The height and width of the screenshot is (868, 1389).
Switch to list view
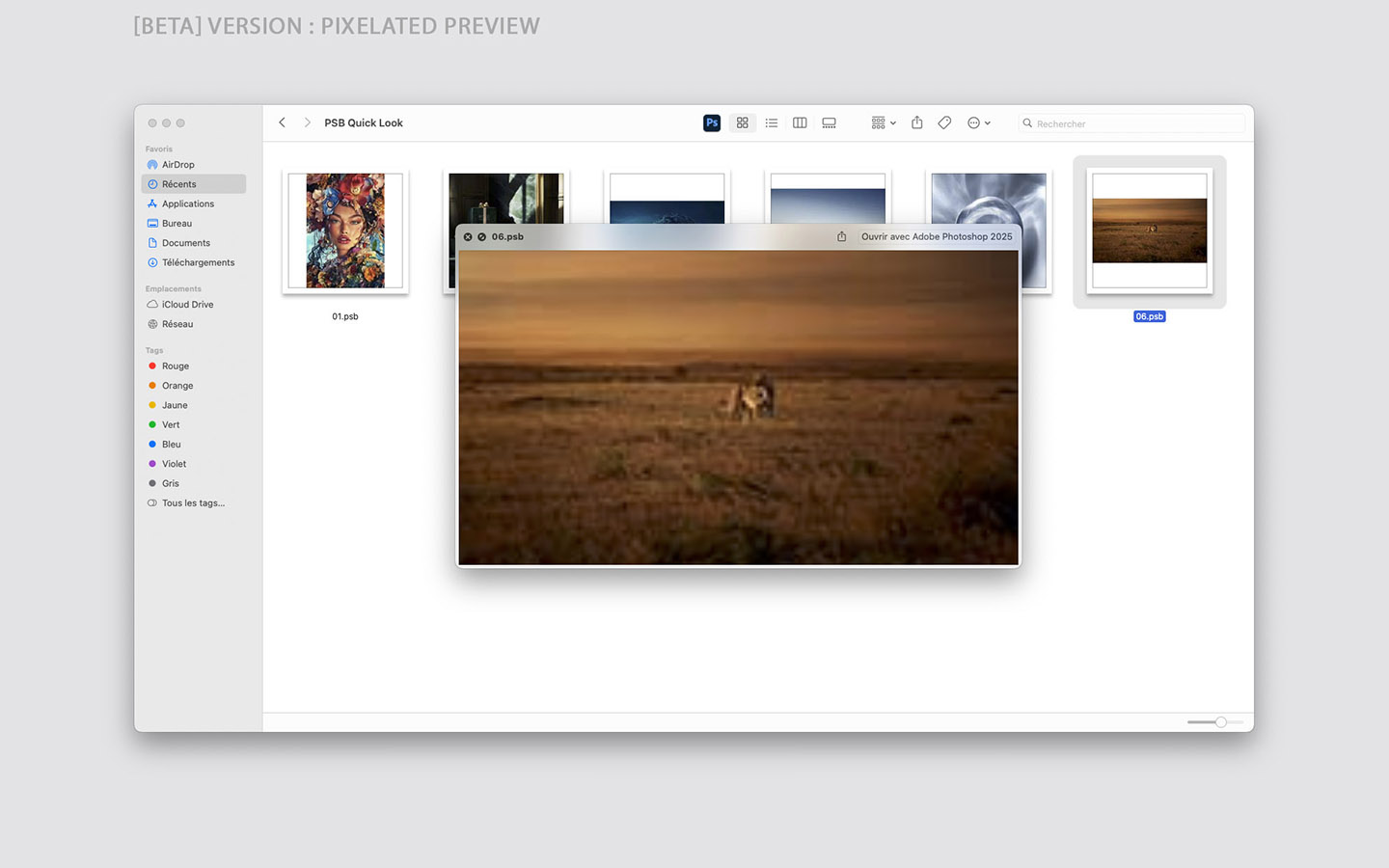(x=772, y=122)
